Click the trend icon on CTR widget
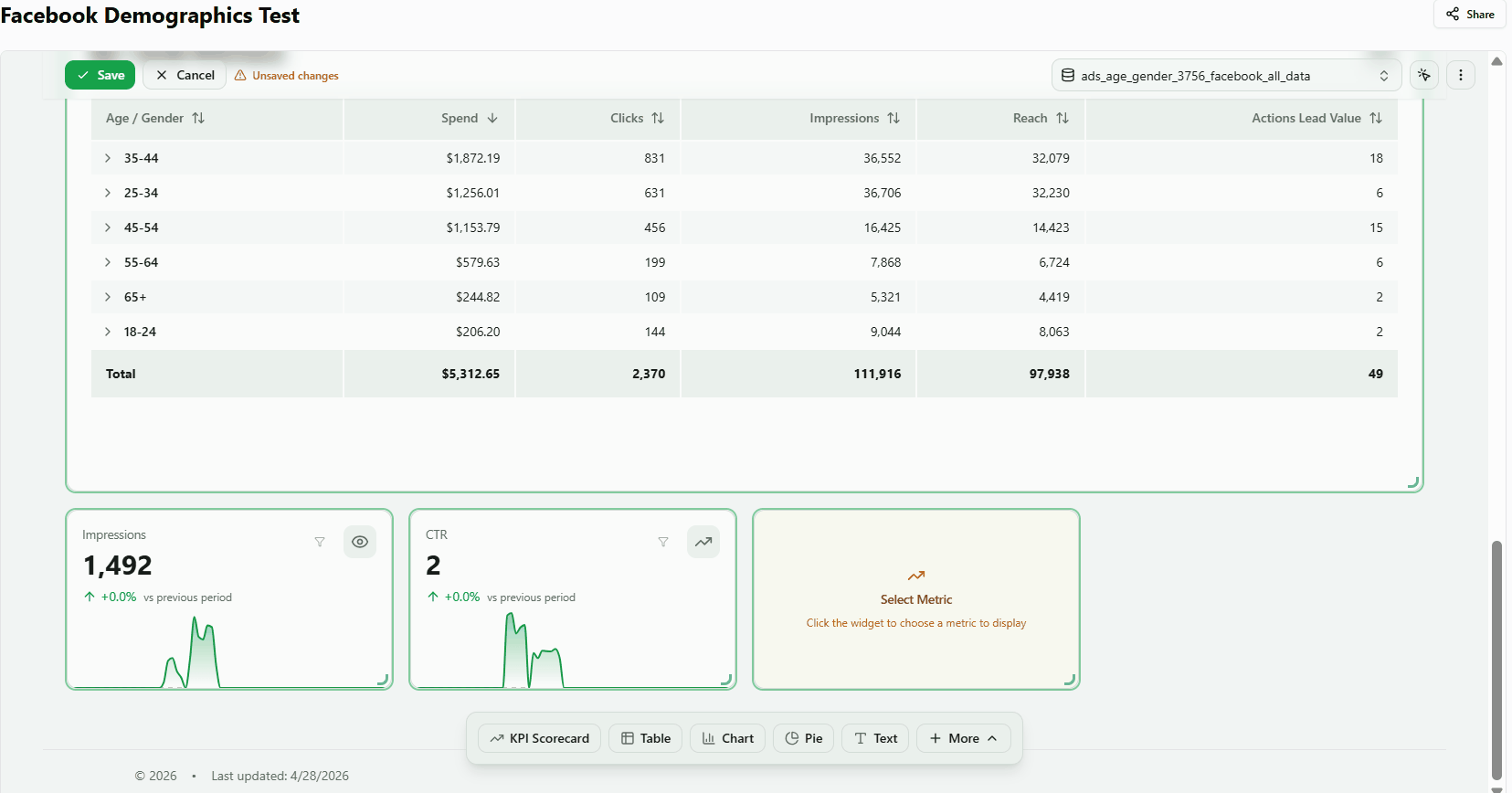Image resolution: width=1512 pixels, height=793 pixels. pyautogui.click(x=703, y=542)
